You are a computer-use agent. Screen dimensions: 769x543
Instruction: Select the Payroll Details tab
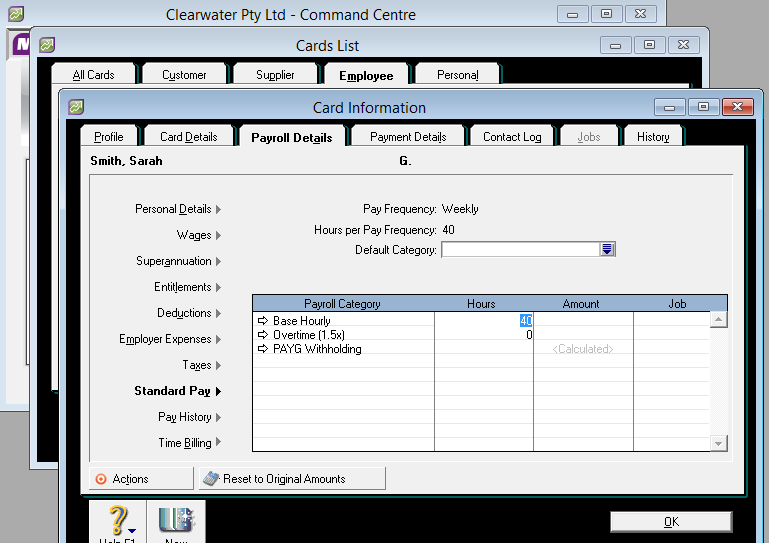(x=292, y=137)
